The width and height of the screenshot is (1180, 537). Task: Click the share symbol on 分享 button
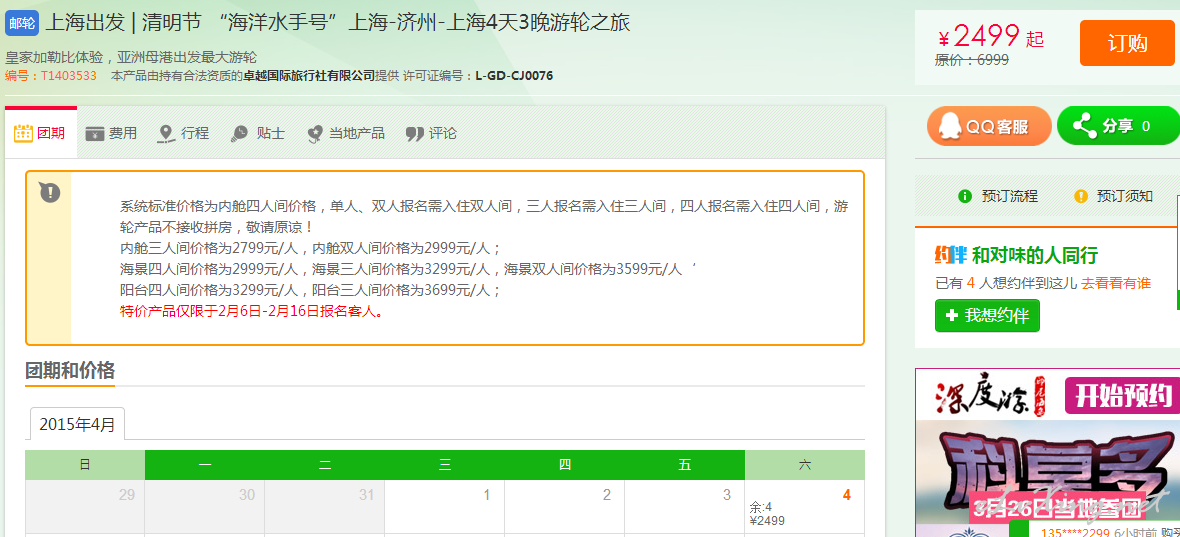click(x=1084, y=126)
